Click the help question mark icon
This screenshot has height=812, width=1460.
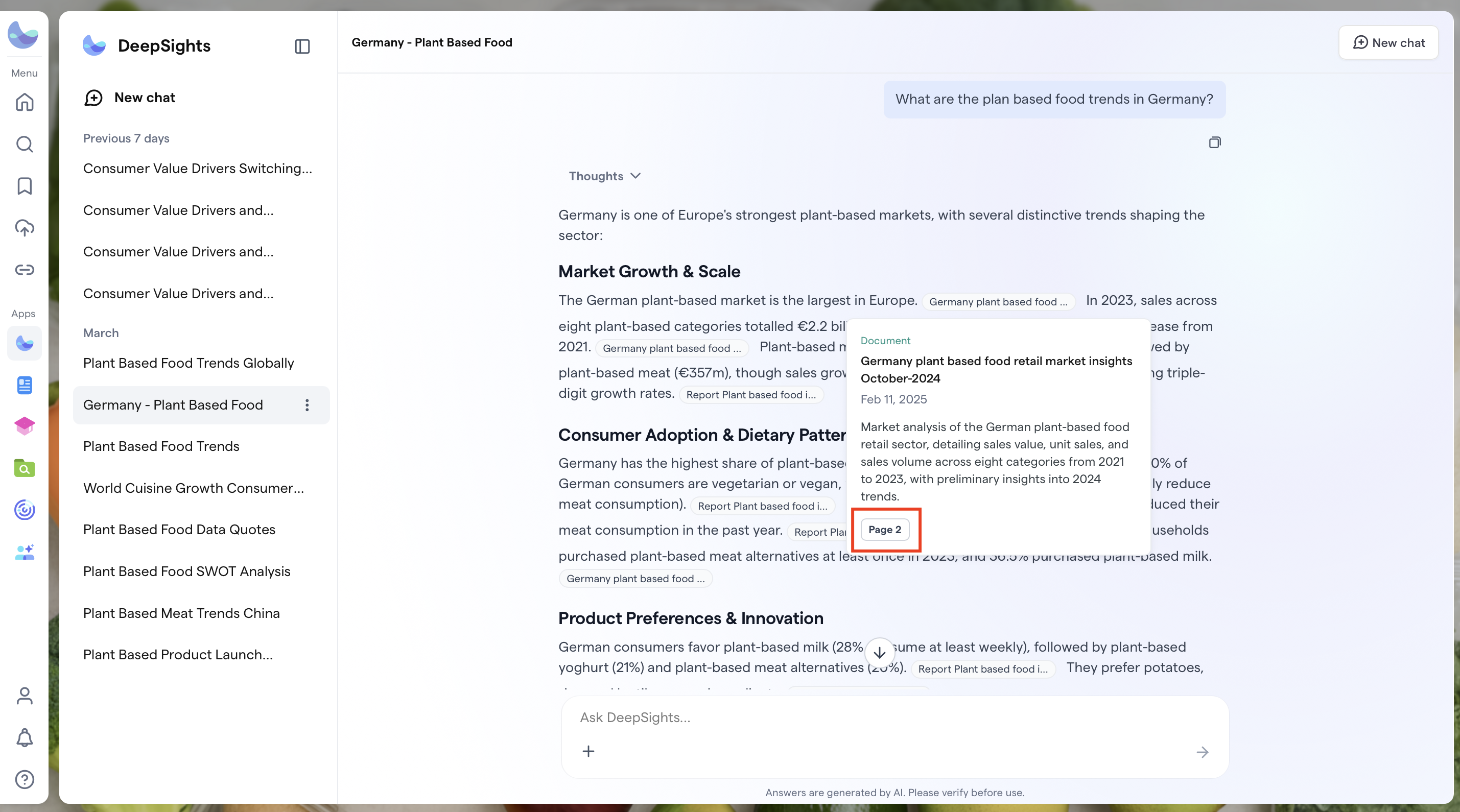tap(25, 780)
